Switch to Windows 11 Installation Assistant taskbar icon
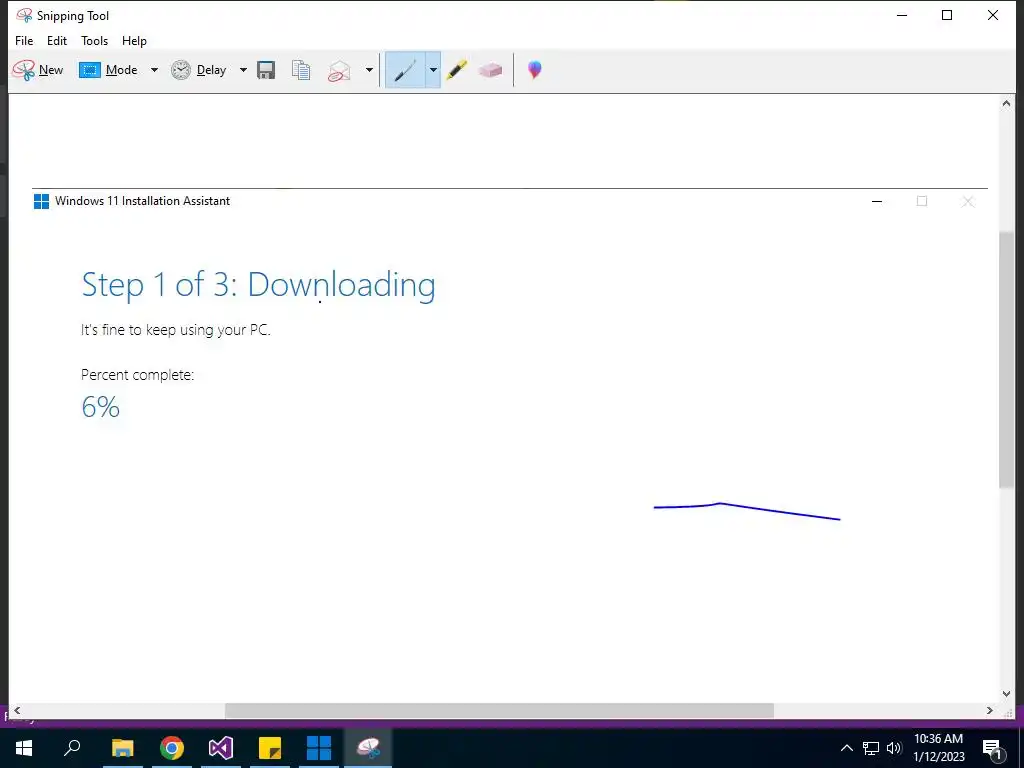Image resolution: width=1024 pixels, height=768 pixels. 319,748
